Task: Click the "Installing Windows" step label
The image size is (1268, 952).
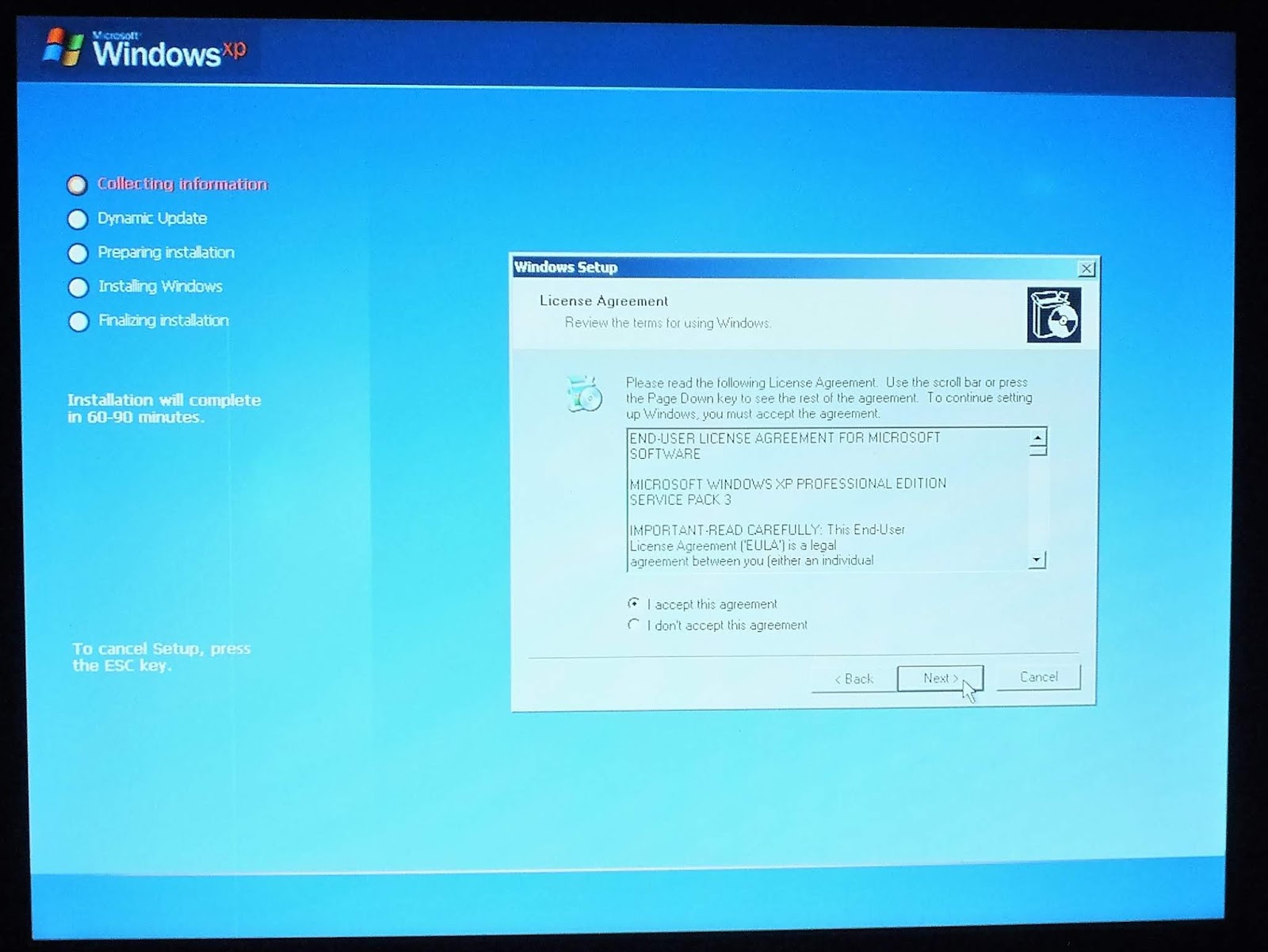Action: pyautogui.click(x=160, y=286)
